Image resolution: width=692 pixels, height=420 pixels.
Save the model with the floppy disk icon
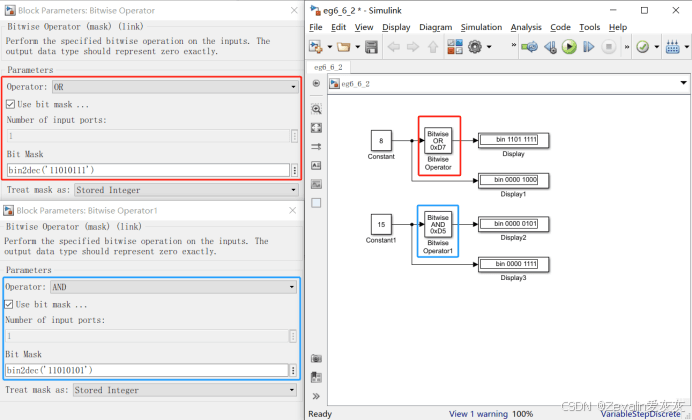click(x=371, y=47)
